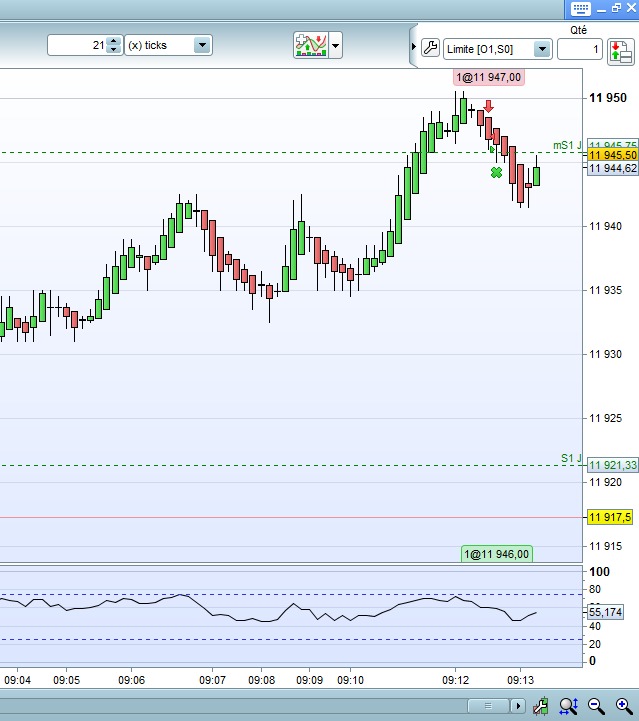Open the chart properties candlestick wrench icon
639x721 pixels.
(541, 706)
